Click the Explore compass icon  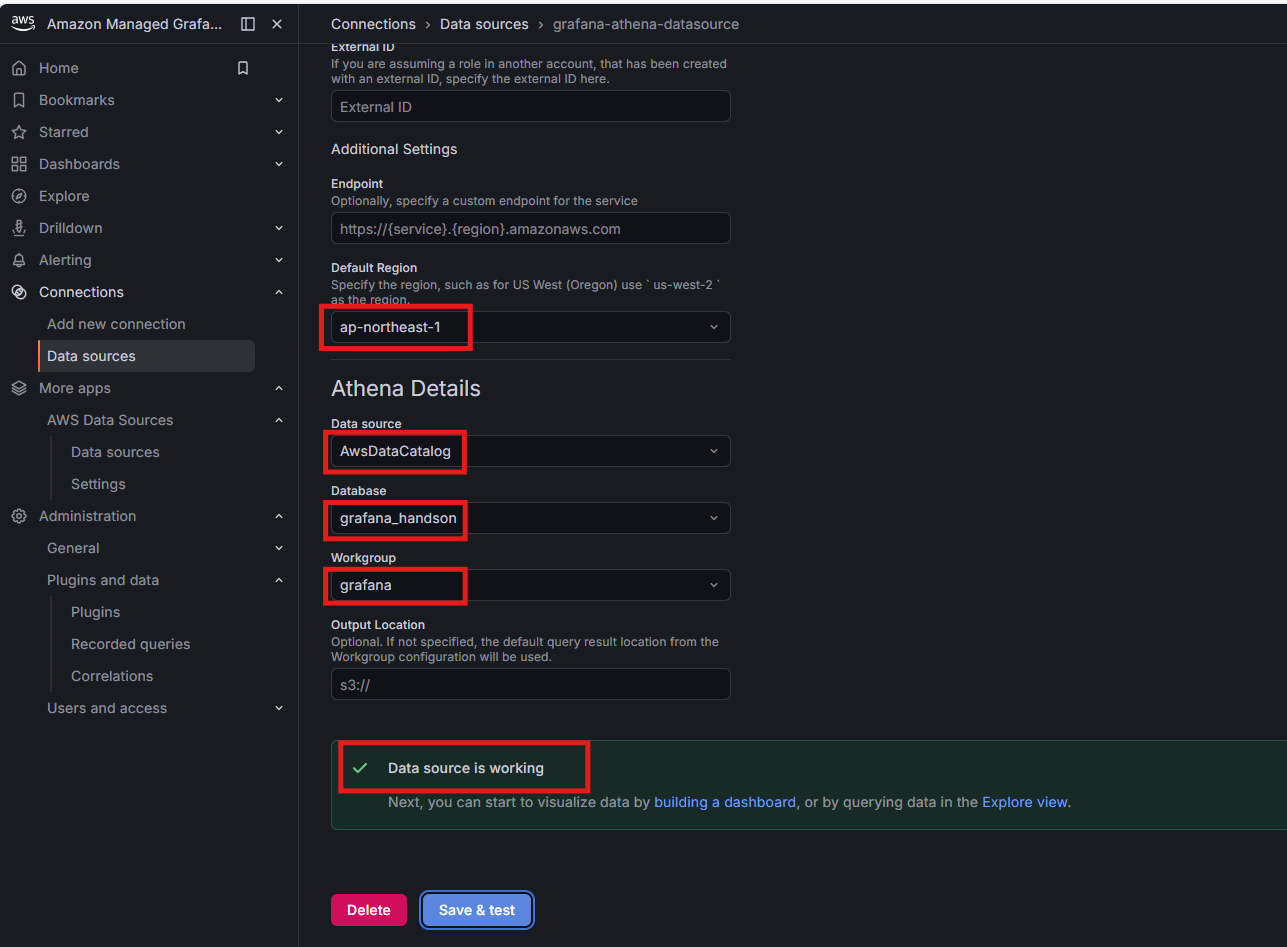(19, 196)
